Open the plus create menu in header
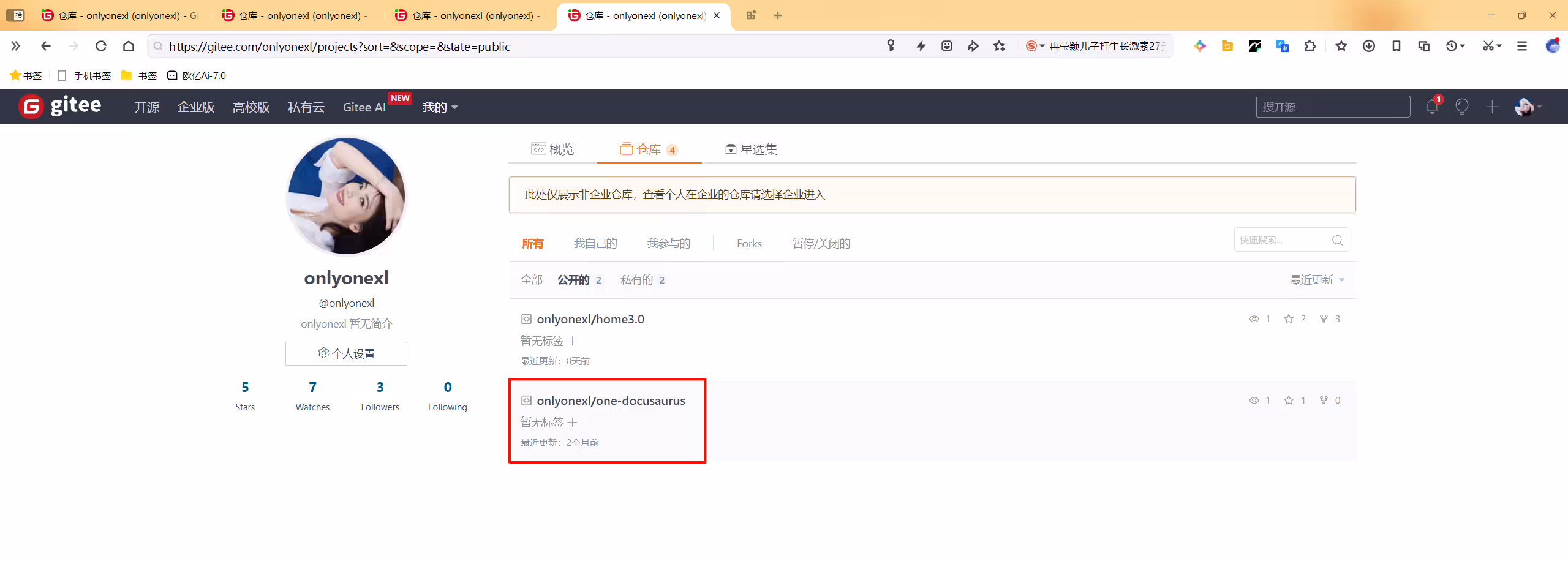This screenshot has height=561, width=1568. click(1492, 107)
